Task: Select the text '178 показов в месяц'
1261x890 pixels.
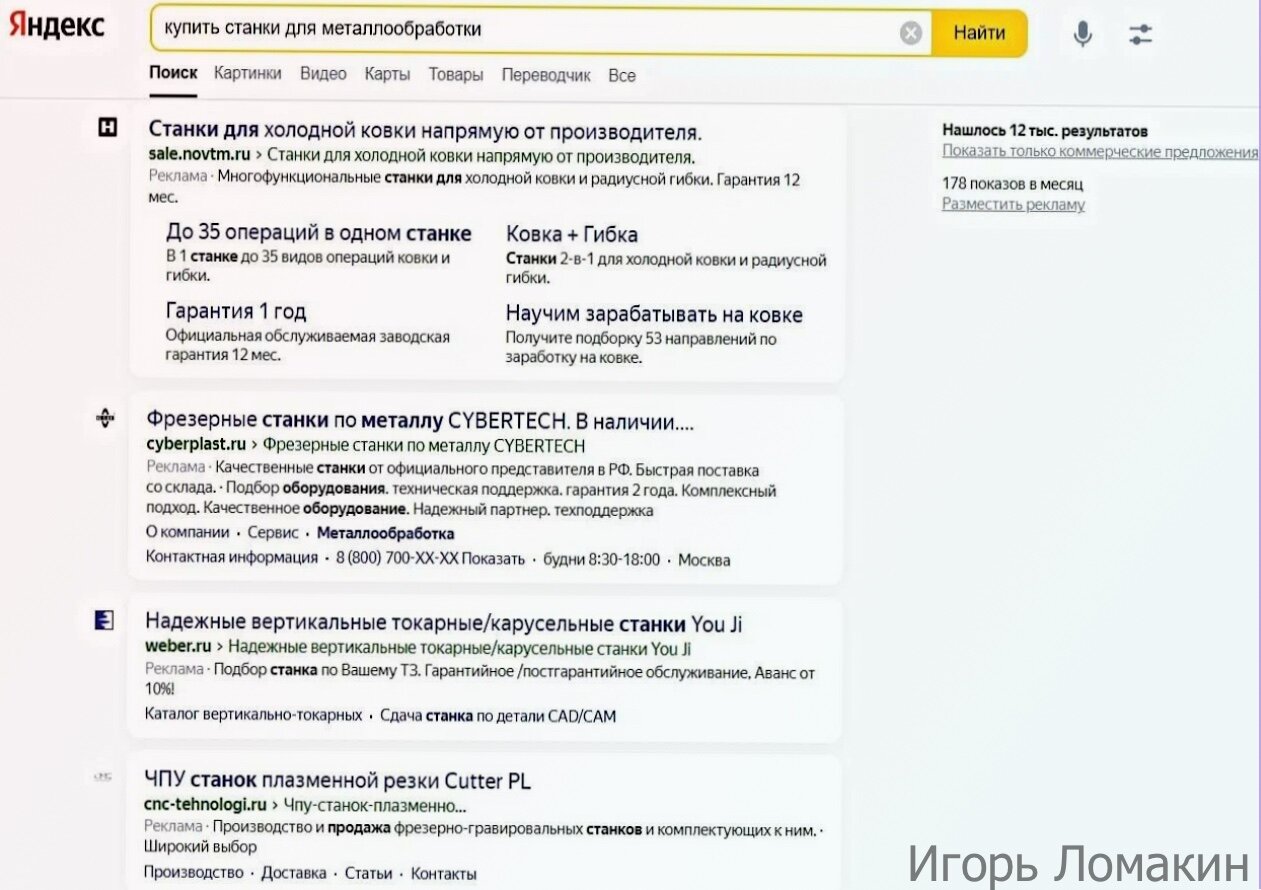Action: [x=1012, y=184]
